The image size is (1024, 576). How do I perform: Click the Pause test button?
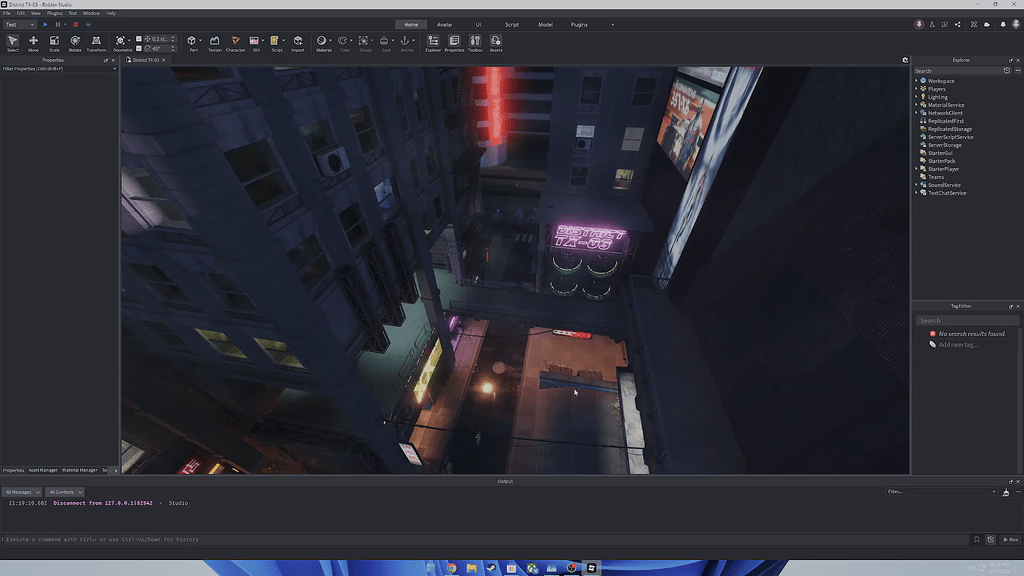(57, 25)
